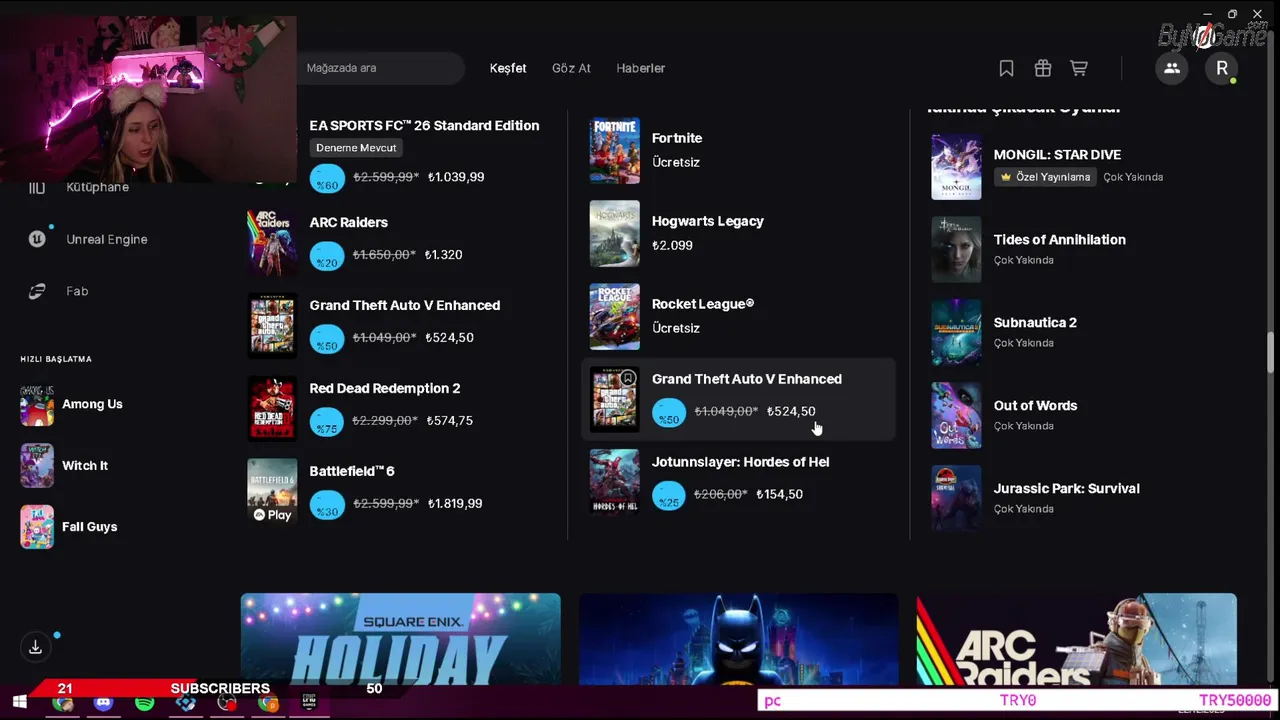The height and width of the screenshot is (720, 1280).
Task: Click the ₺574,75 Red Dead Redemption 2 price
Action: [x=449, y=420]
